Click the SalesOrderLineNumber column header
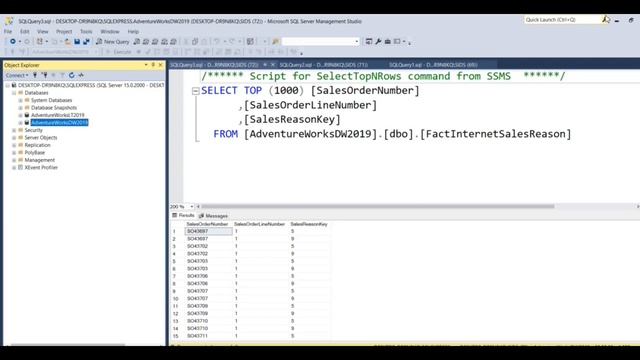 (260, 224)
